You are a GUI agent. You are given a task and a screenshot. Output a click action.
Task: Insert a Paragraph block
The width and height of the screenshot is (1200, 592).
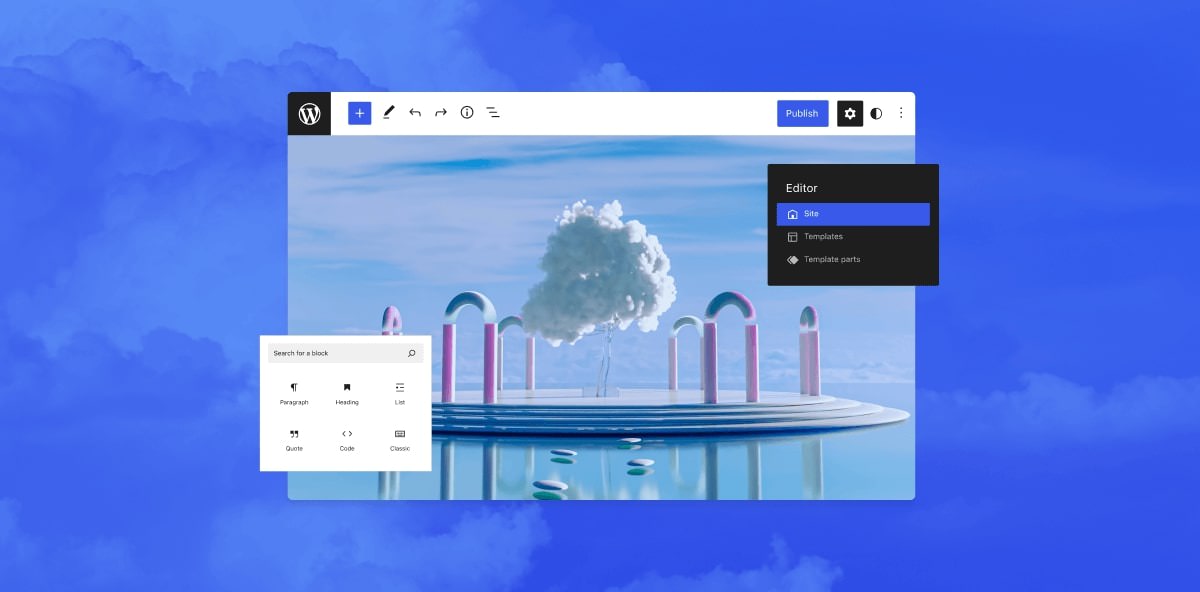coord(294,393)
